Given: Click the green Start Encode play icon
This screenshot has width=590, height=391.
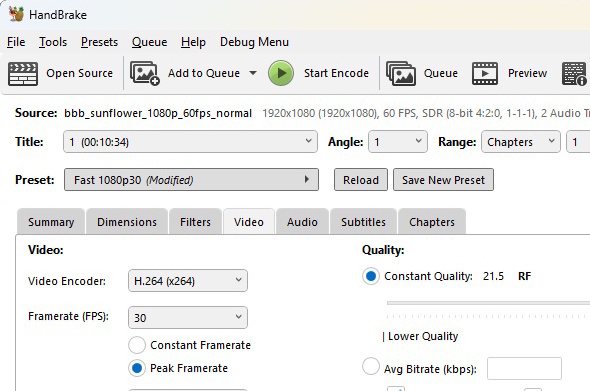Looking at the screenshot, I should pos(281,73).
